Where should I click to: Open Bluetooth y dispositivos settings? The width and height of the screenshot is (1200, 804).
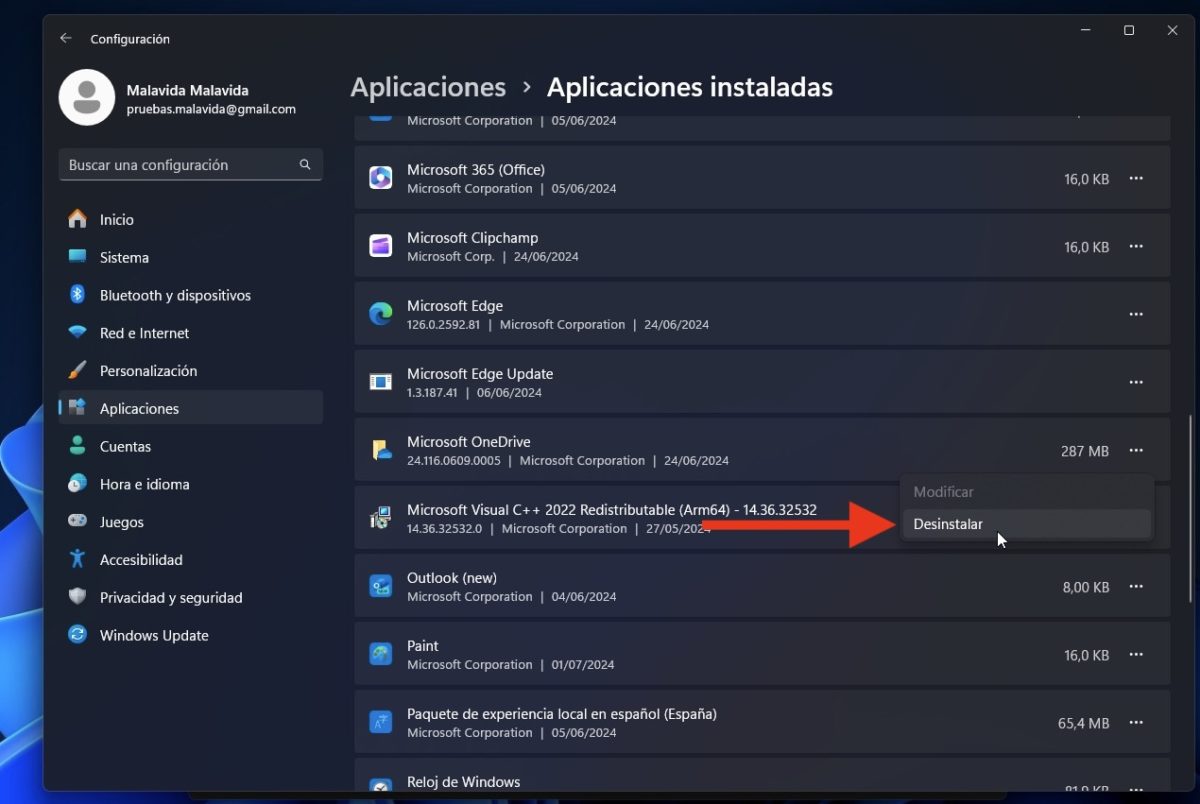pos(166,295)
